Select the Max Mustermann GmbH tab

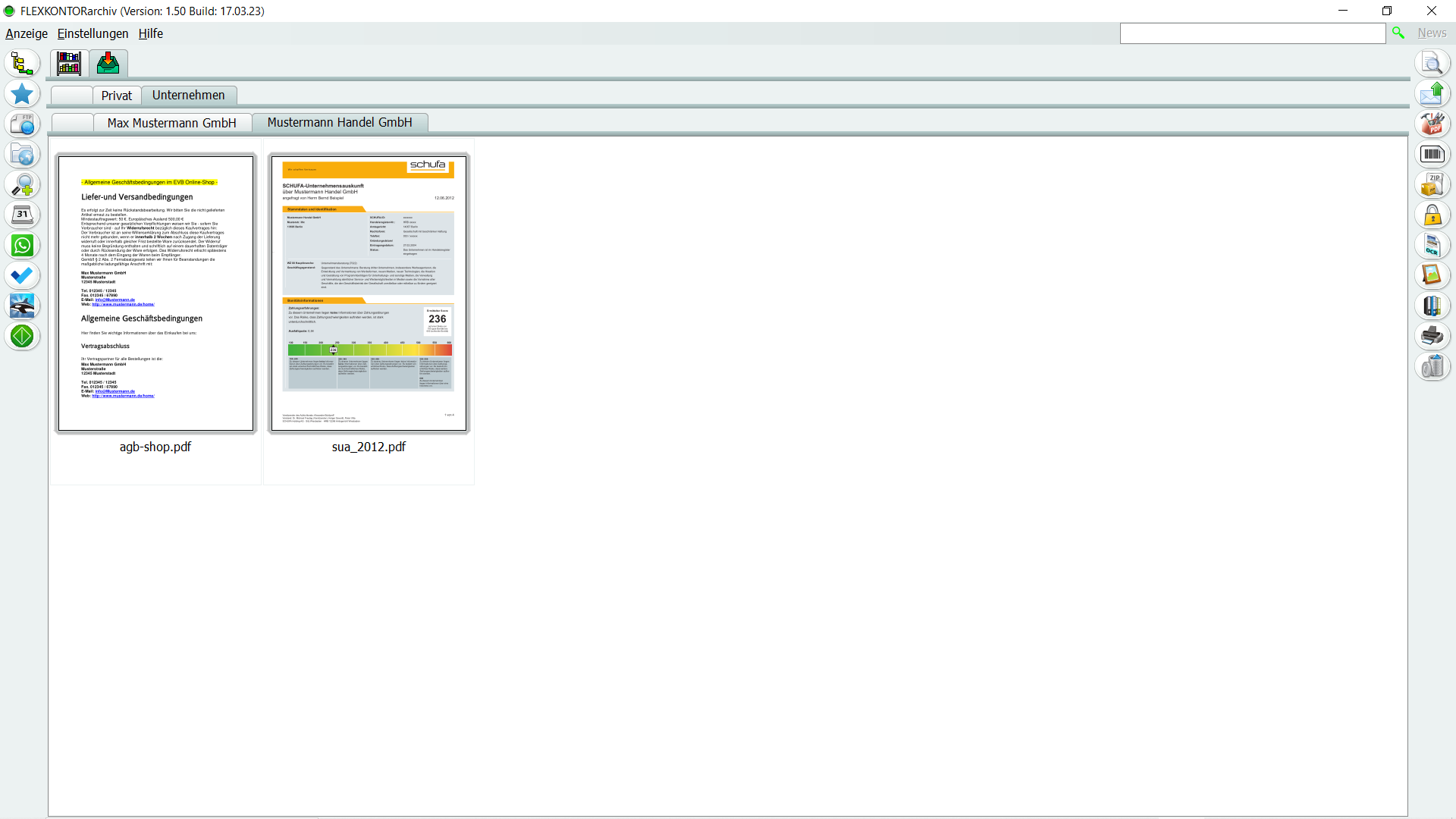(x=171, y=123)
